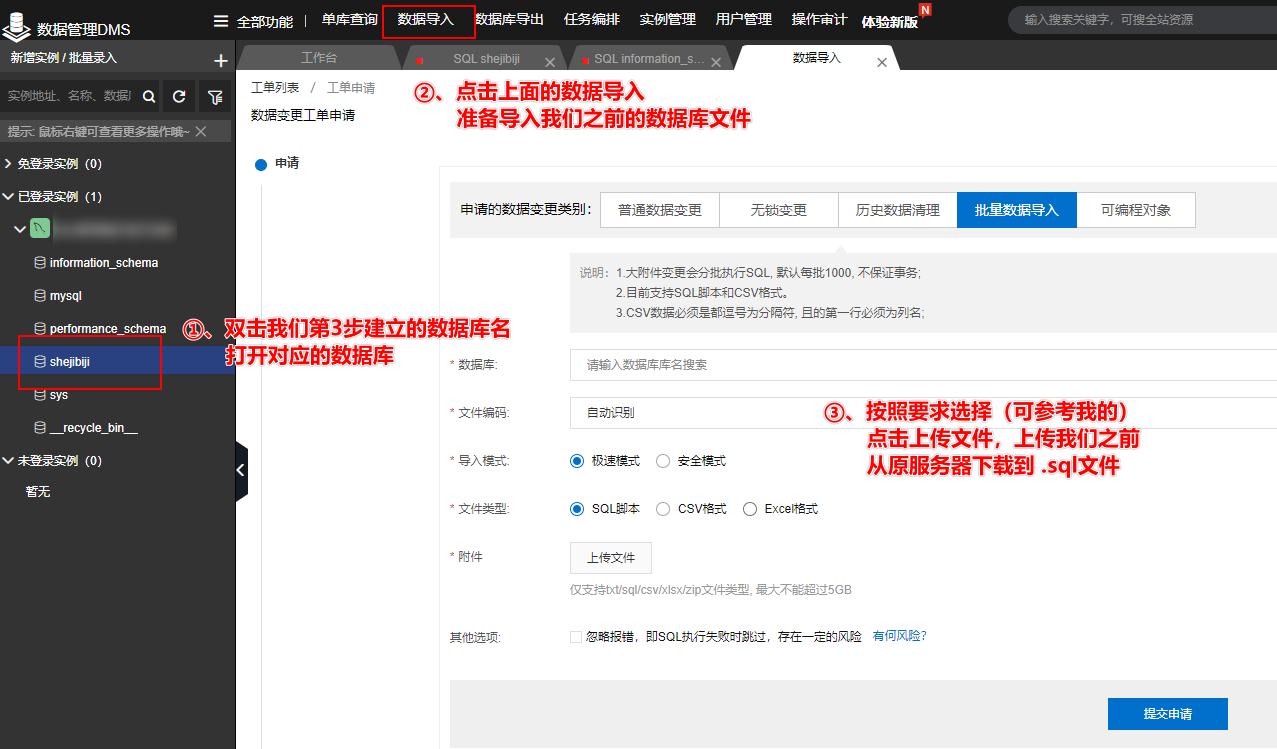The height and width of the screenshot is (749, 1277).
Task: Add new instance with plus icon
Action: [221, 61]
